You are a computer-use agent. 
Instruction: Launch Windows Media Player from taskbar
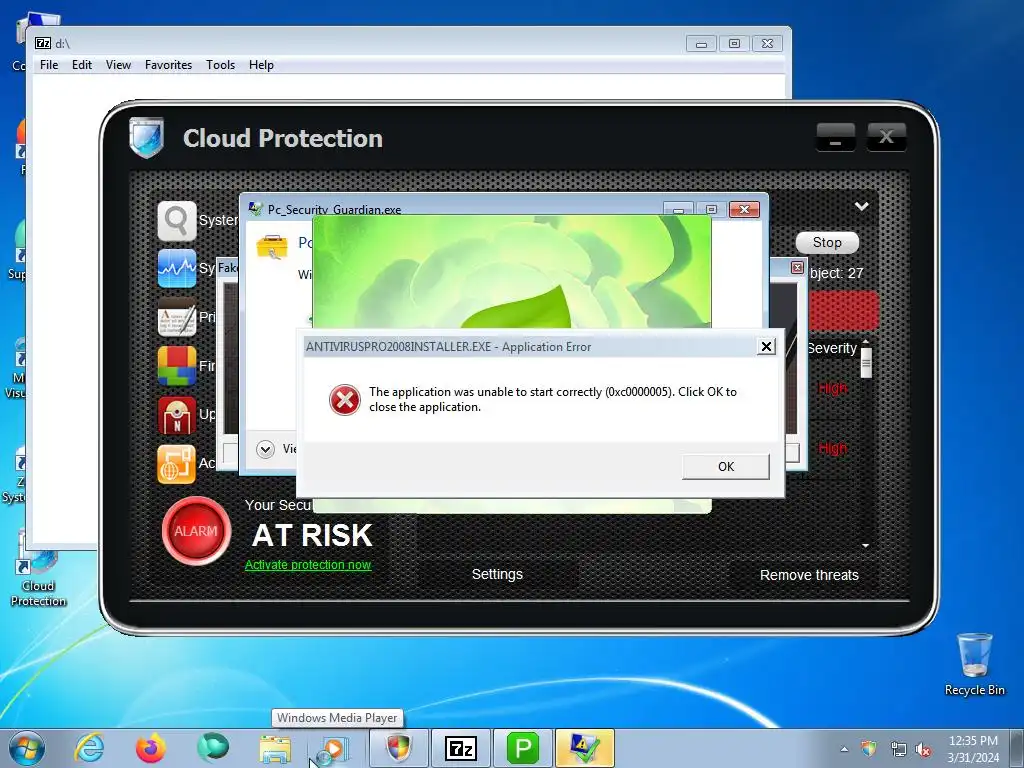click(334, 748)
